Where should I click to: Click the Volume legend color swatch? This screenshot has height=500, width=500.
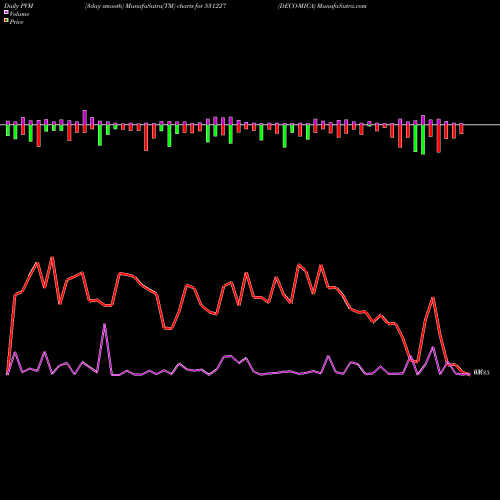point(6,12)
